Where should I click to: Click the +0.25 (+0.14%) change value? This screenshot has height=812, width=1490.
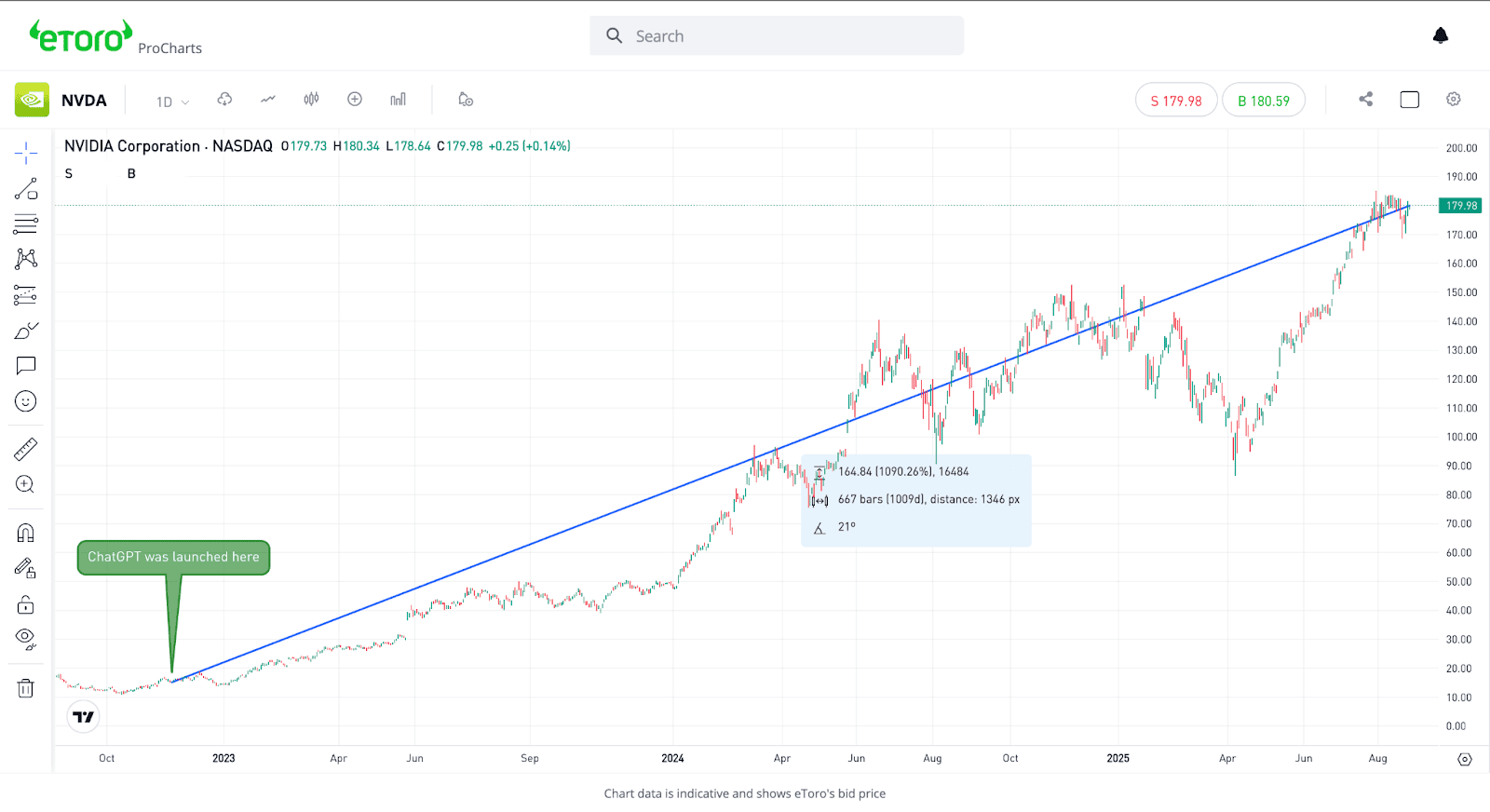529,146
